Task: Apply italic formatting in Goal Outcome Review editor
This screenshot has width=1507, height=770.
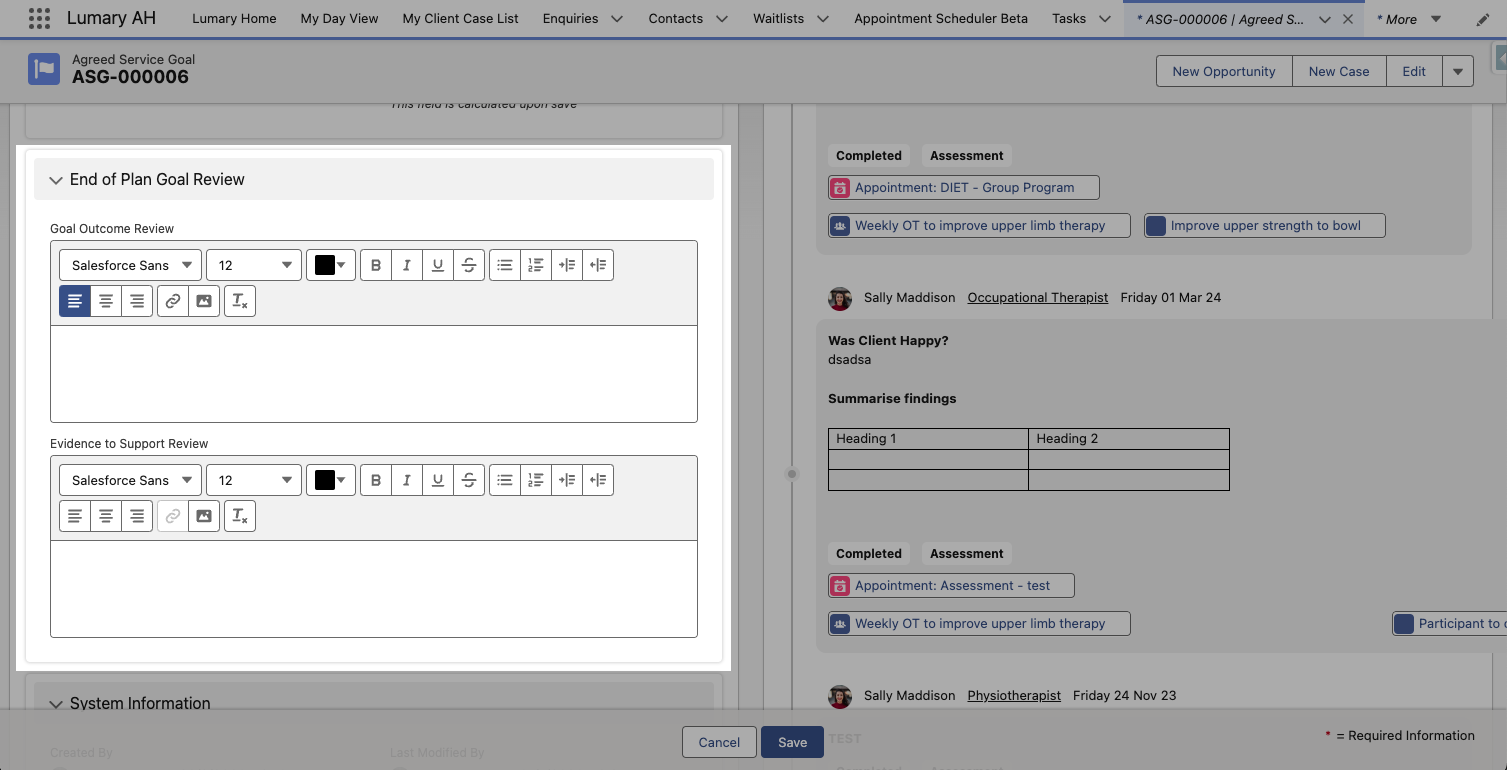Action: [x=407, y=264]
